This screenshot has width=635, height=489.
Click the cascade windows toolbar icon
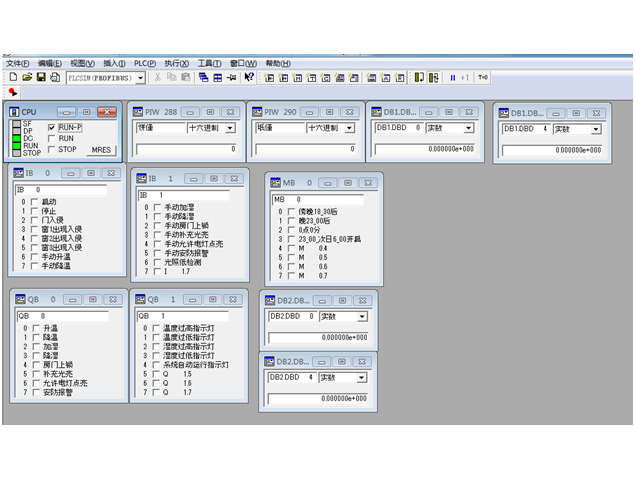pos(204,77)
